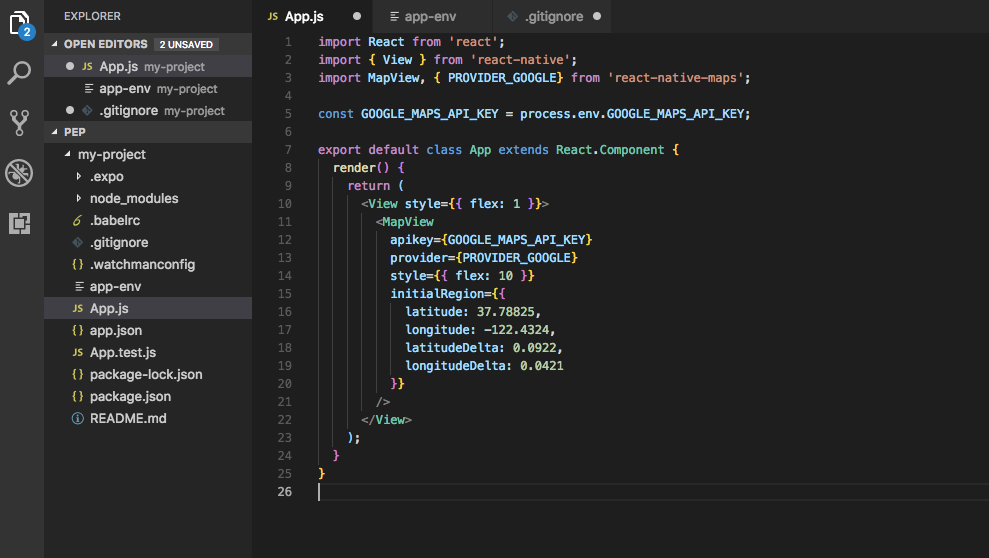Screen dimensions: 989x558
Task: Collapse the PEP workspace section
Action: (x=54, y=132)
